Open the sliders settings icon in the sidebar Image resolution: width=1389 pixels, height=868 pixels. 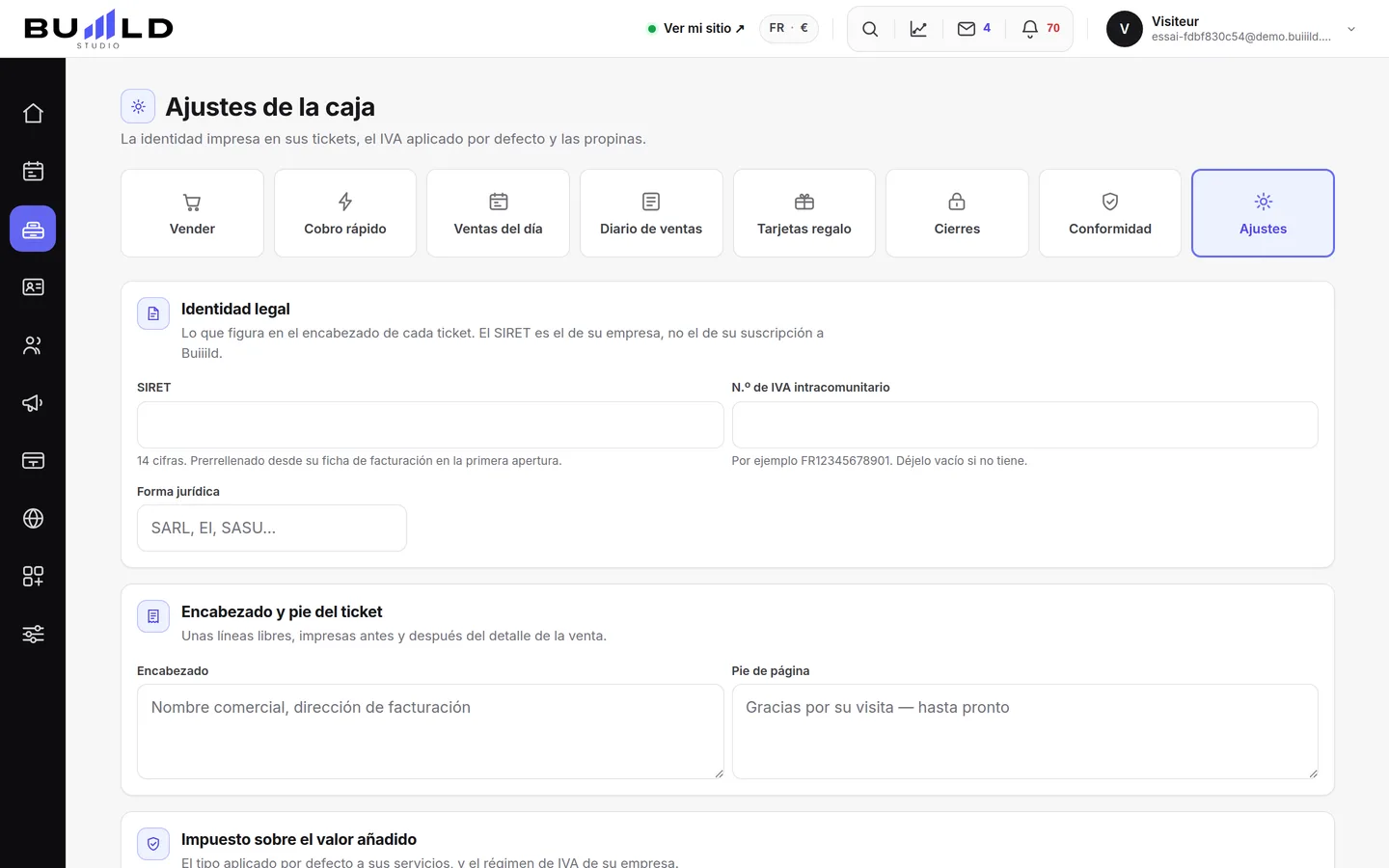pyautogui.click(x=33, y=634)
